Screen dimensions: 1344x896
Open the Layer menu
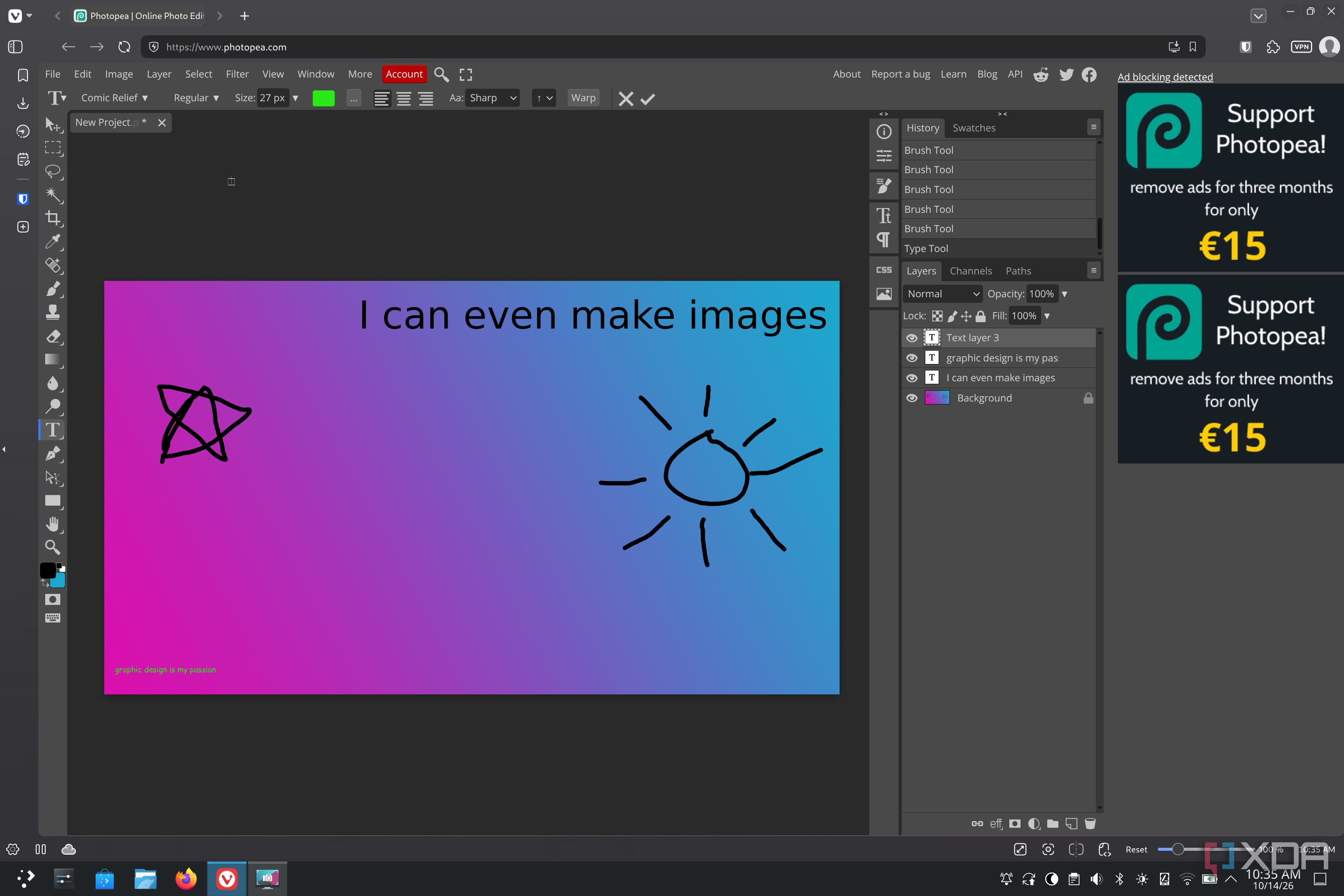[x=159, y=74]
